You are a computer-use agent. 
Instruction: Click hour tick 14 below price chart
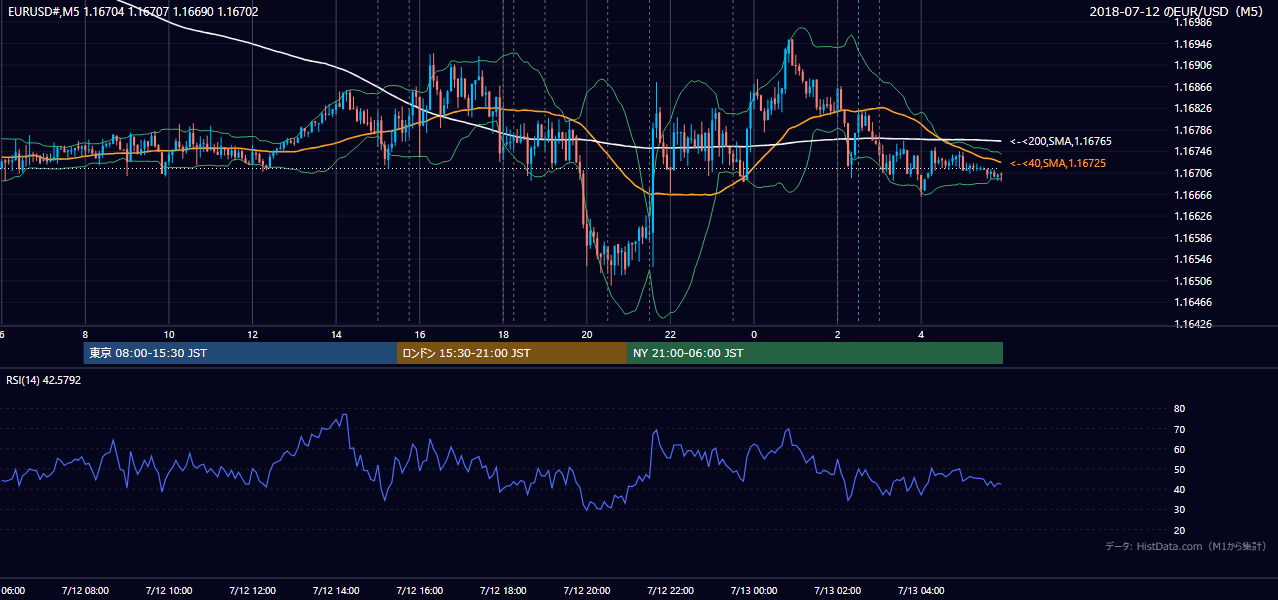pyautogui.click(x=337, y=334)
